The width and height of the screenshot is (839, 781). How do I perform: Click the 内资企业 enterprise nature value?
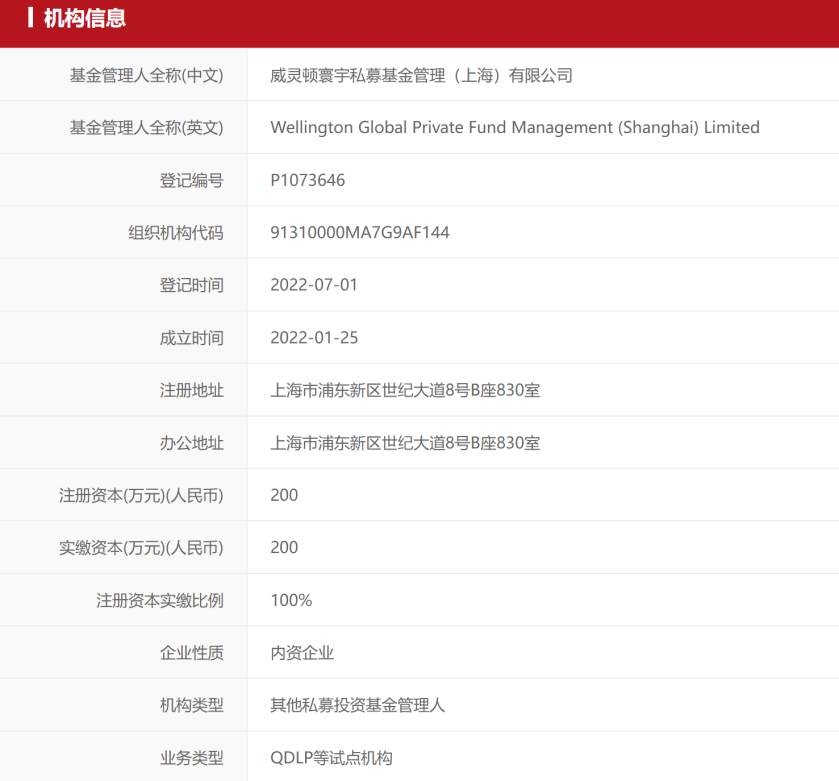click(301, 653)
